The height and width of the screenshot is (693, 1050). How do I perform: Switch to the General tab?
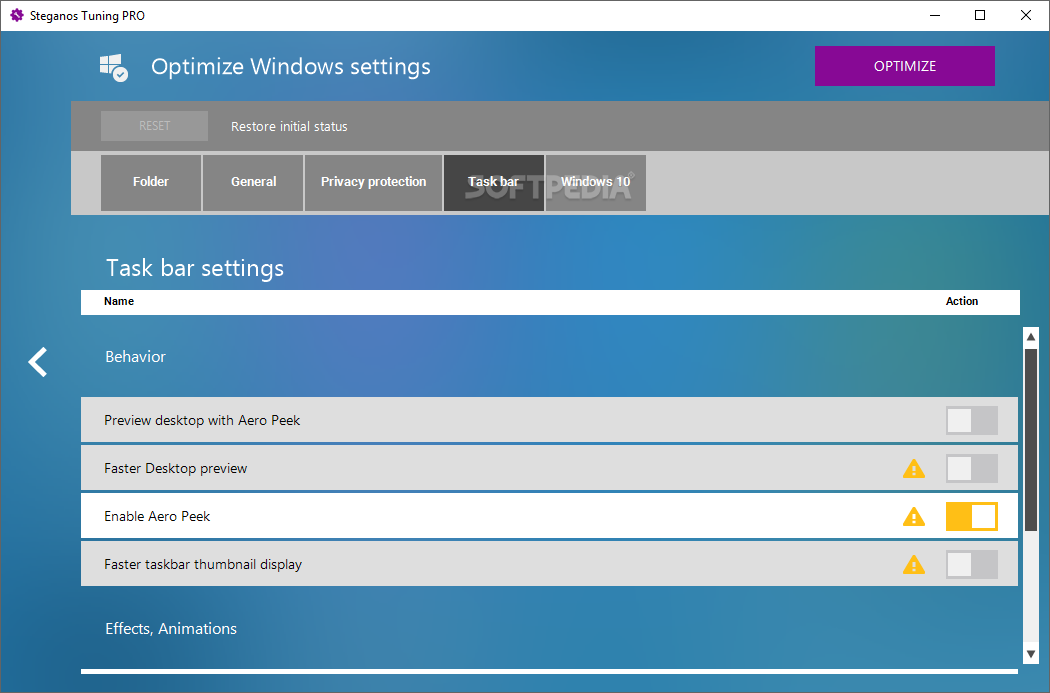[253, 183]
